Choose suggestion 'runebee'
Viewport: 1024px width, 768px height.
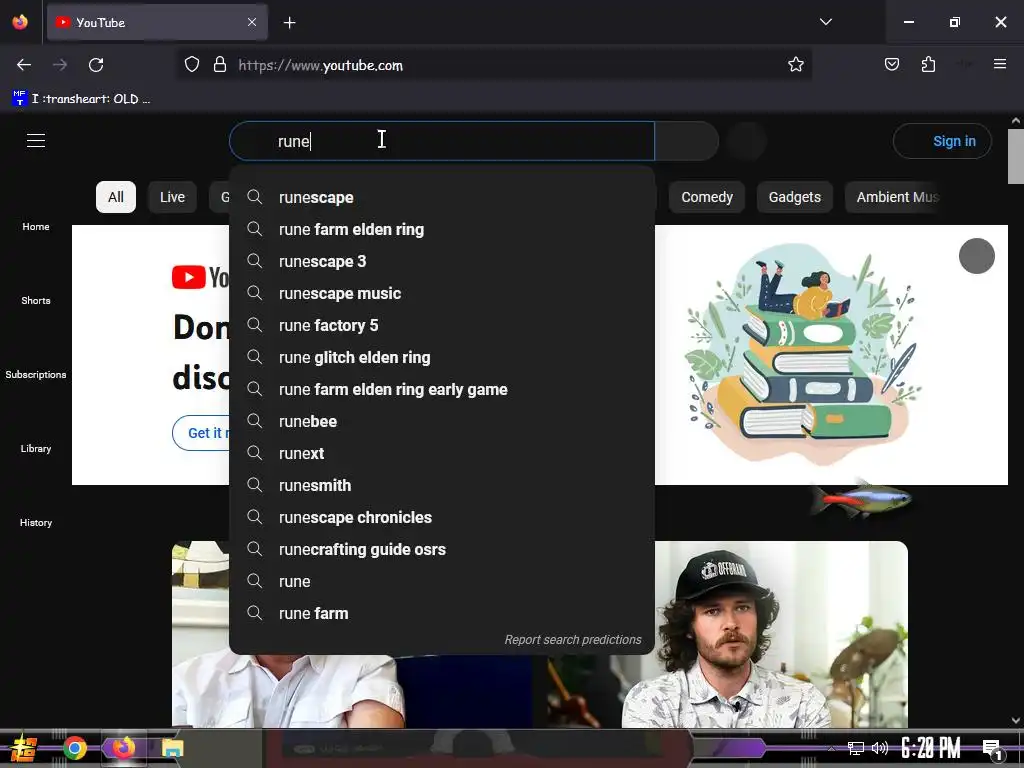(442, 421)
